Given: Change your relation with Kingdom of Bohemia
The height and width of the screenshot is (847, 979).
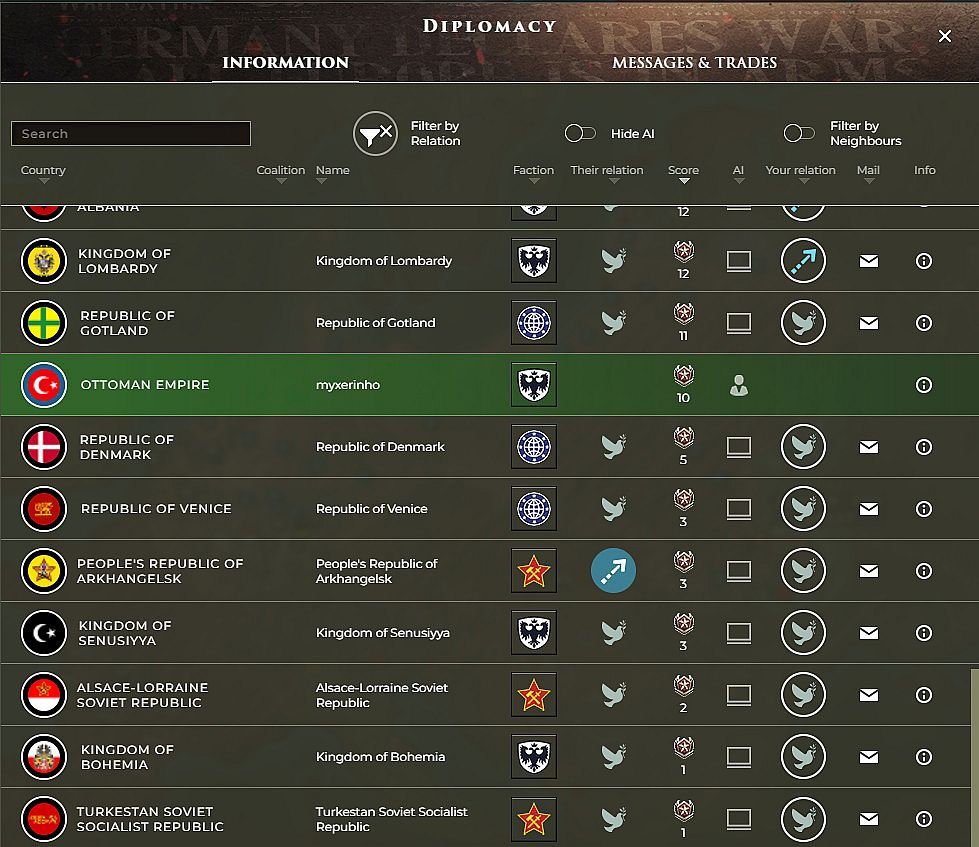Looking at the screenshot, I should 802,757.
